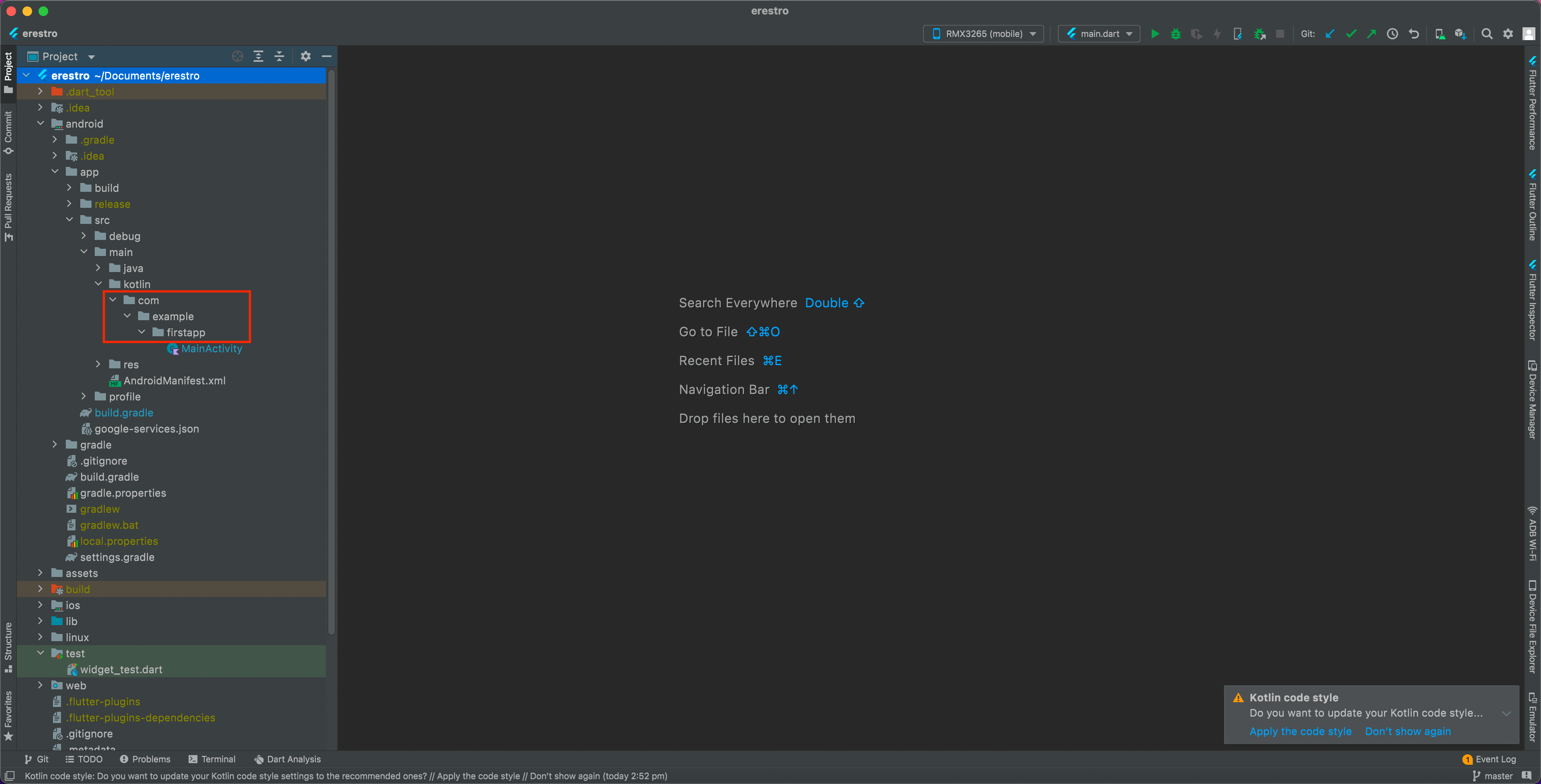Expand the java folder
Screen dimensions: 1541x784
point(99,268)
